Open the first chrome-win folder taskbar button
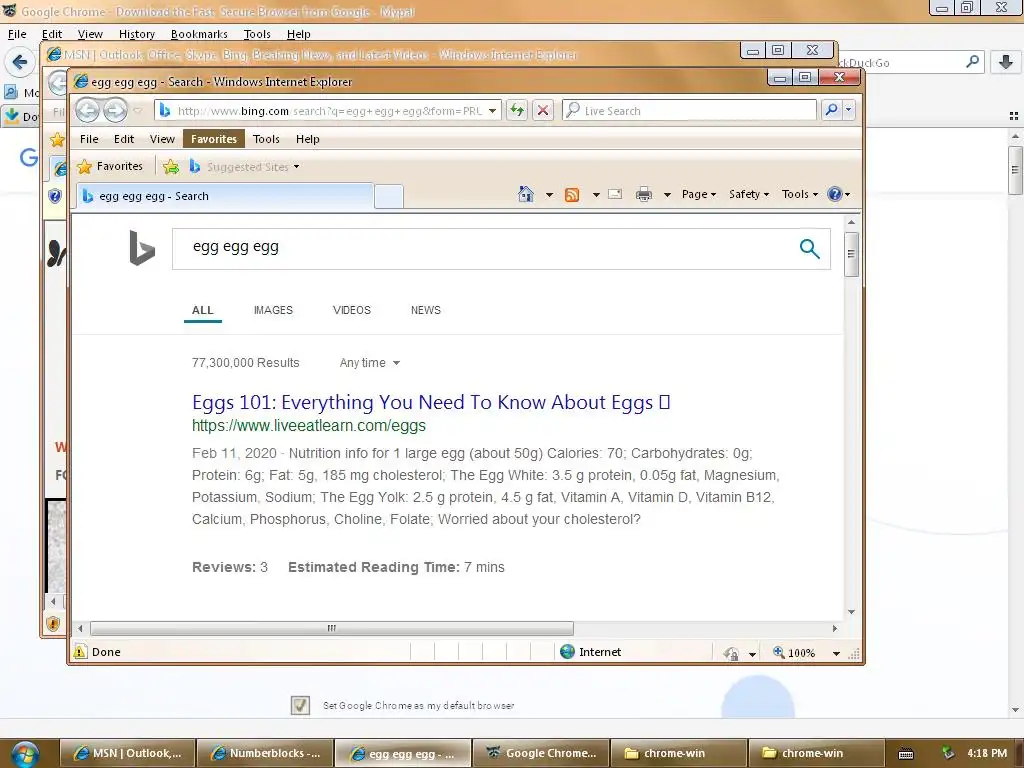1024x768 pixels. pos(679,754)
